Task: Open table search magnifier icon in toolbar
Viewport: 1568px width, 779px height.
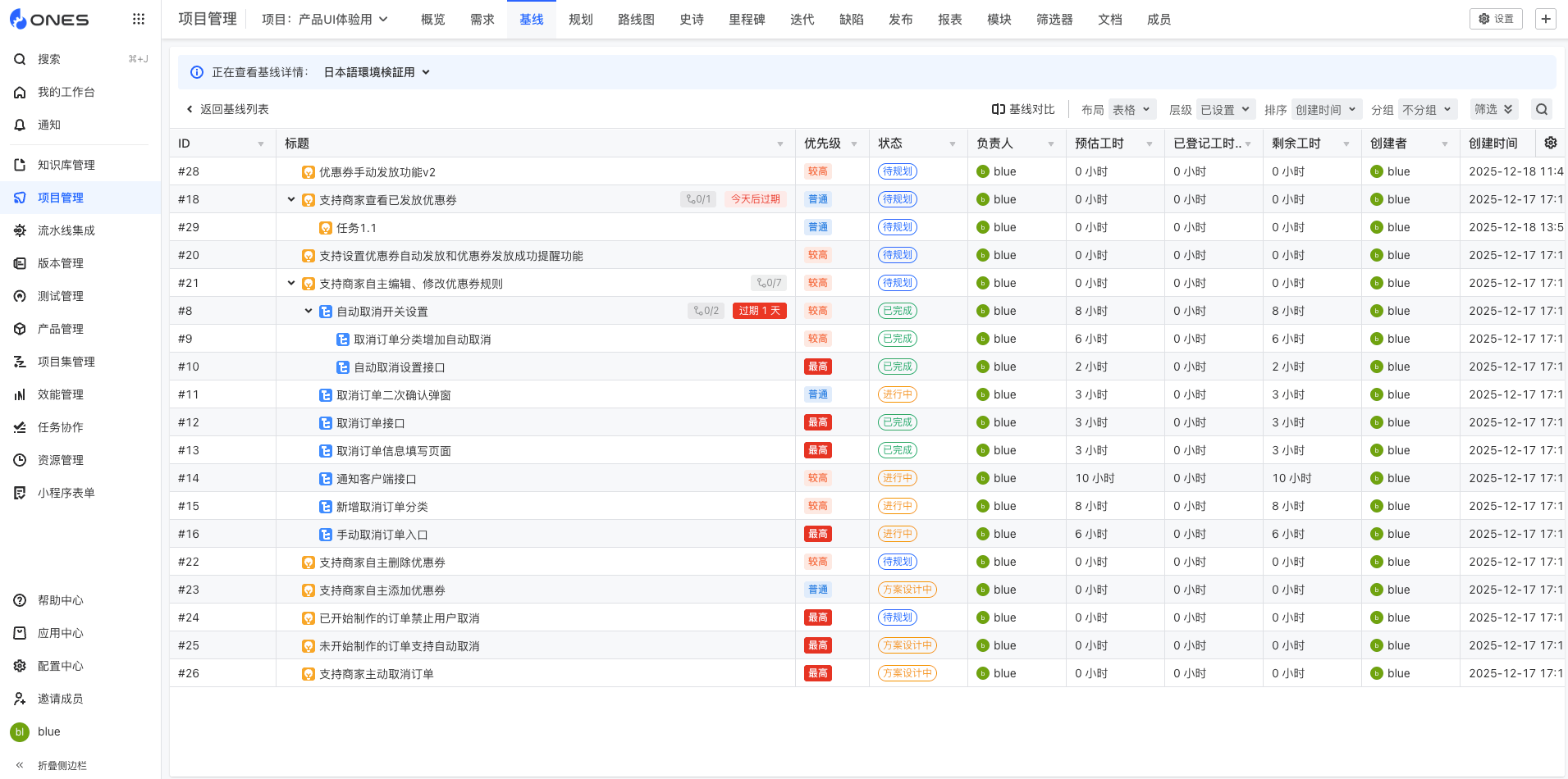Action: click(1542, 109)
